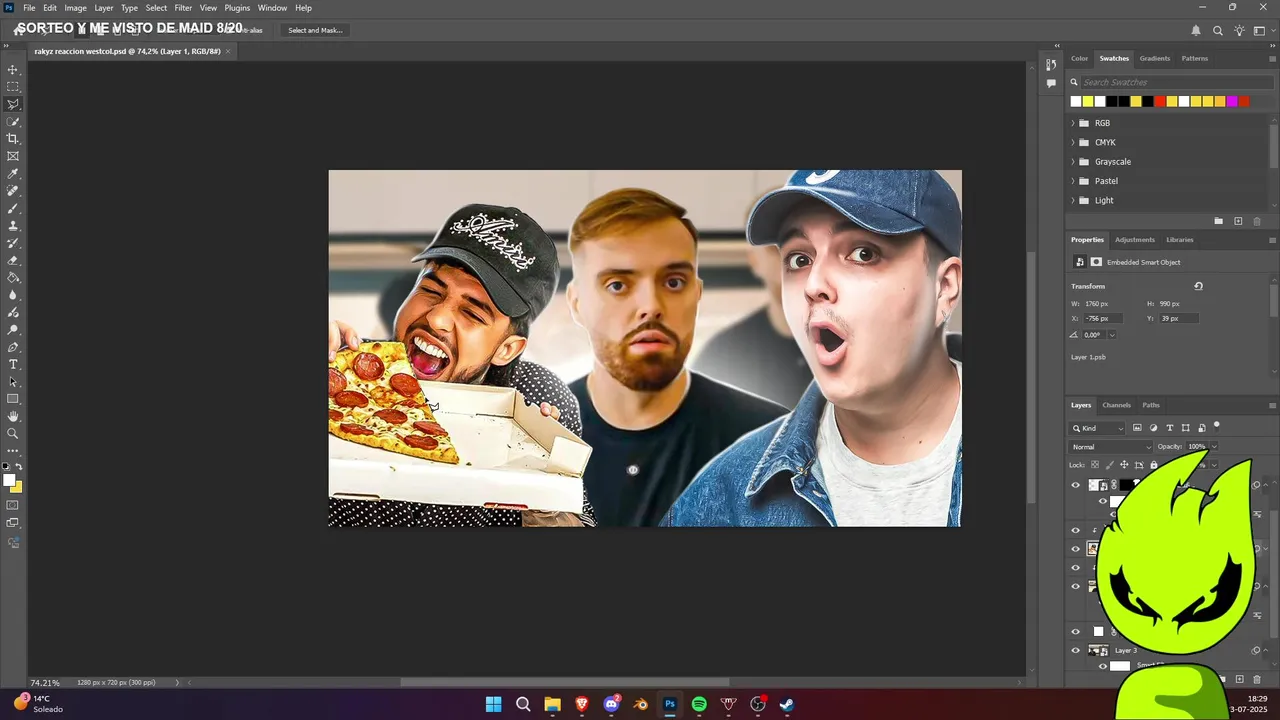This screenshot has width=1280, height=720.
Task: Select the Pen tool
Action: coord(13,347)
